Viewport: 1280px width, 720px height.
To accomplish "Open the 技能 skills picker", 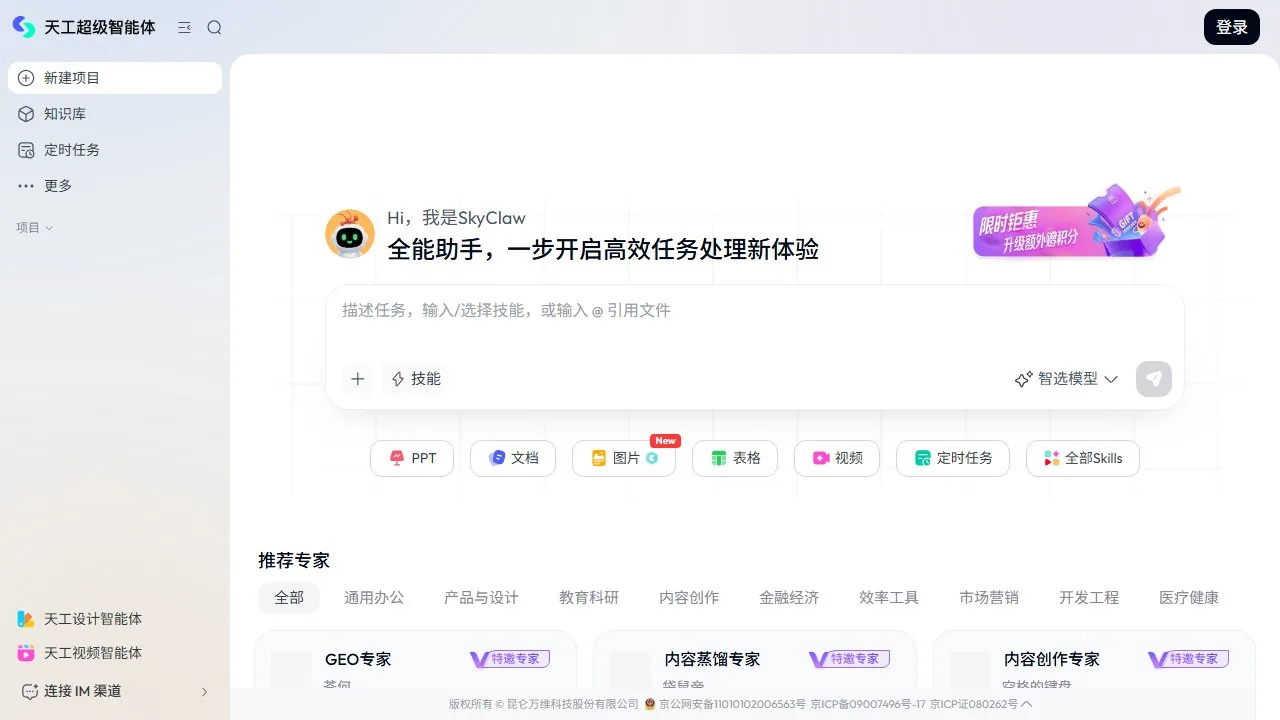I will tap(415, 379).
